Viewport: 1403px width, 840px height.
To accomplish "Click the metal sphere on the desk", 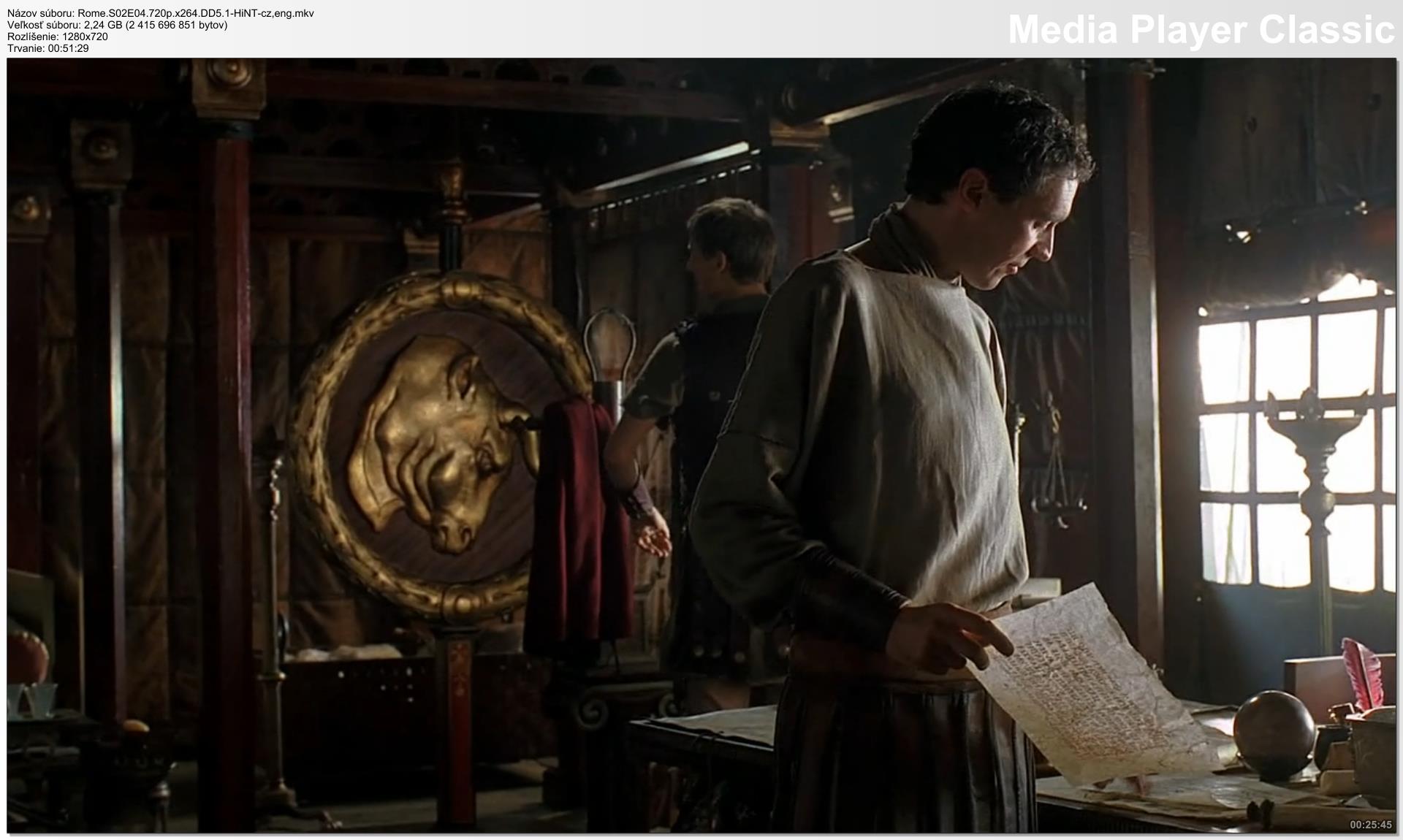I will point(1273,733).
